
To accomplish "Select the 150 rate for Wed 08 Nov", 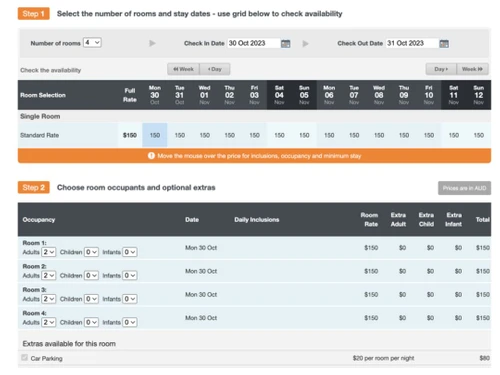I will pyautogui.click(x=379, y=135).
